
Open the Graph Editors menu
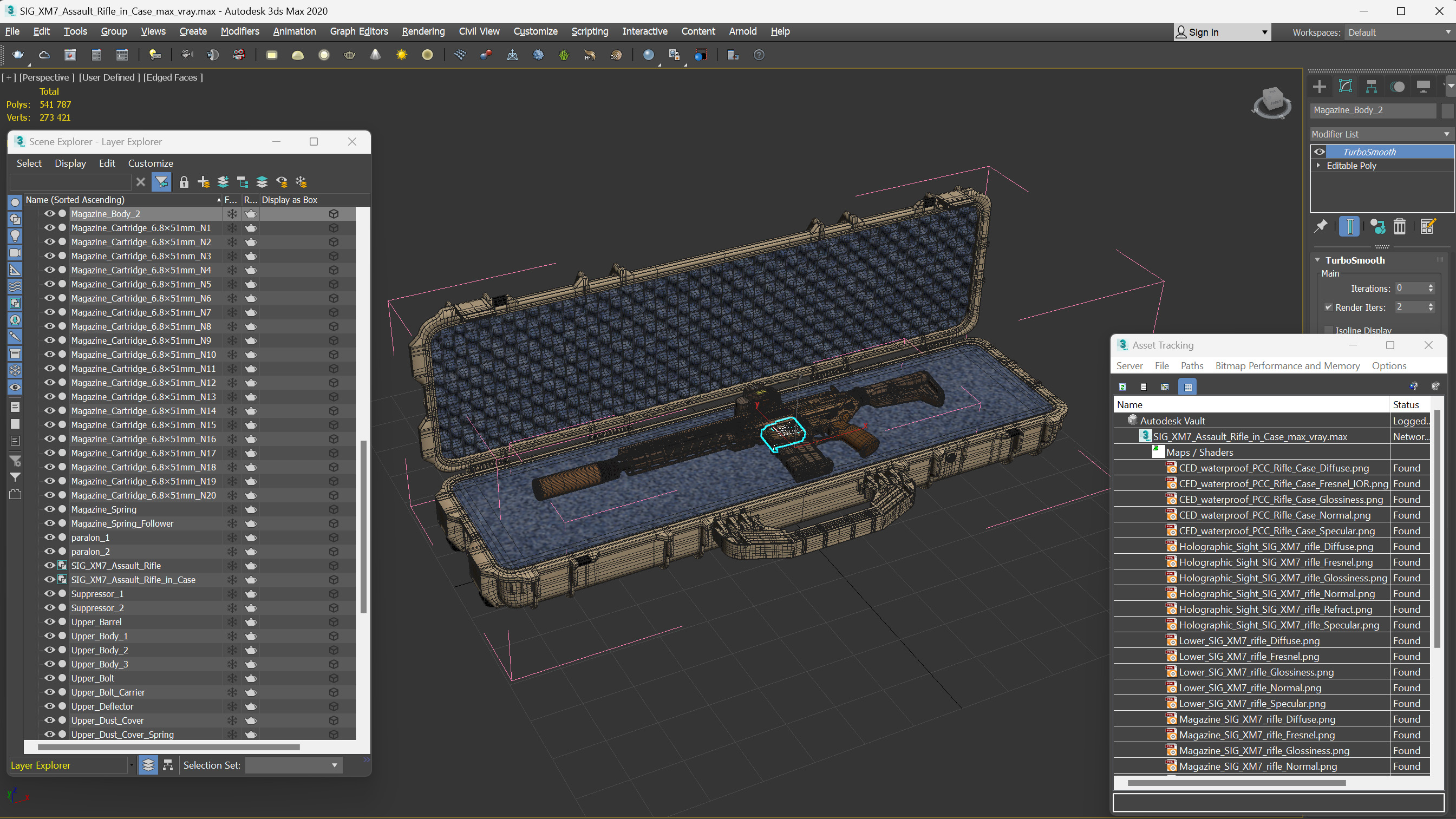(x=359, y=31)
